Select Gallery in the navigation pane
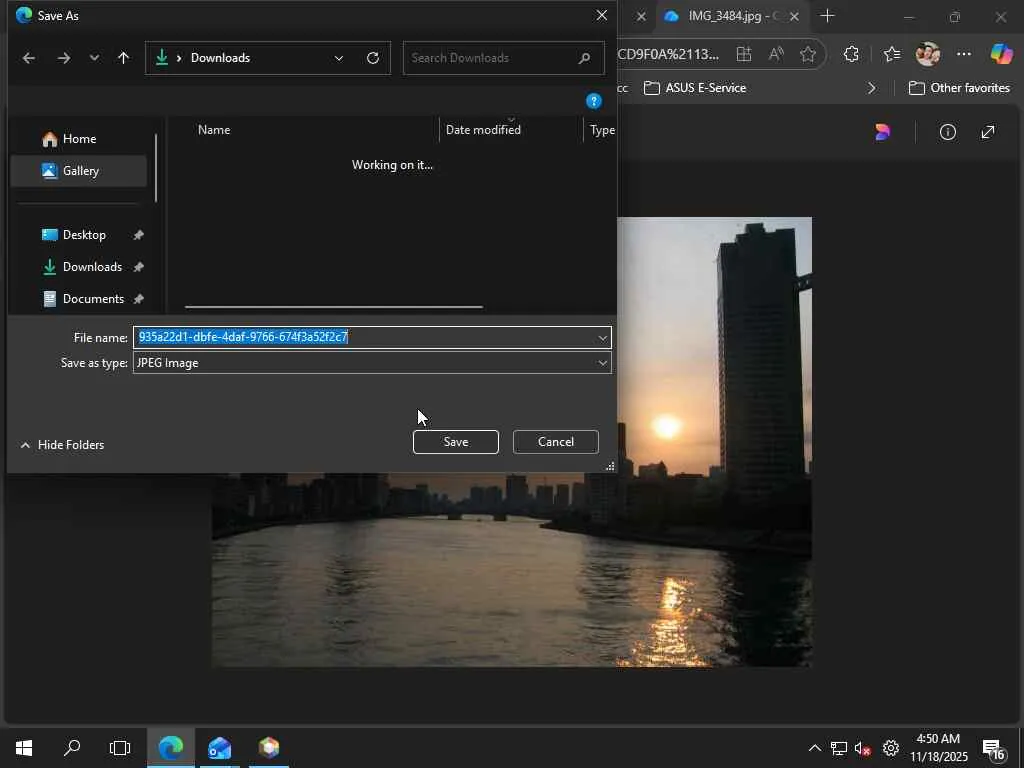Viewport: 1024px width, 768px height. pyautogui.click(x=80, y=171)
